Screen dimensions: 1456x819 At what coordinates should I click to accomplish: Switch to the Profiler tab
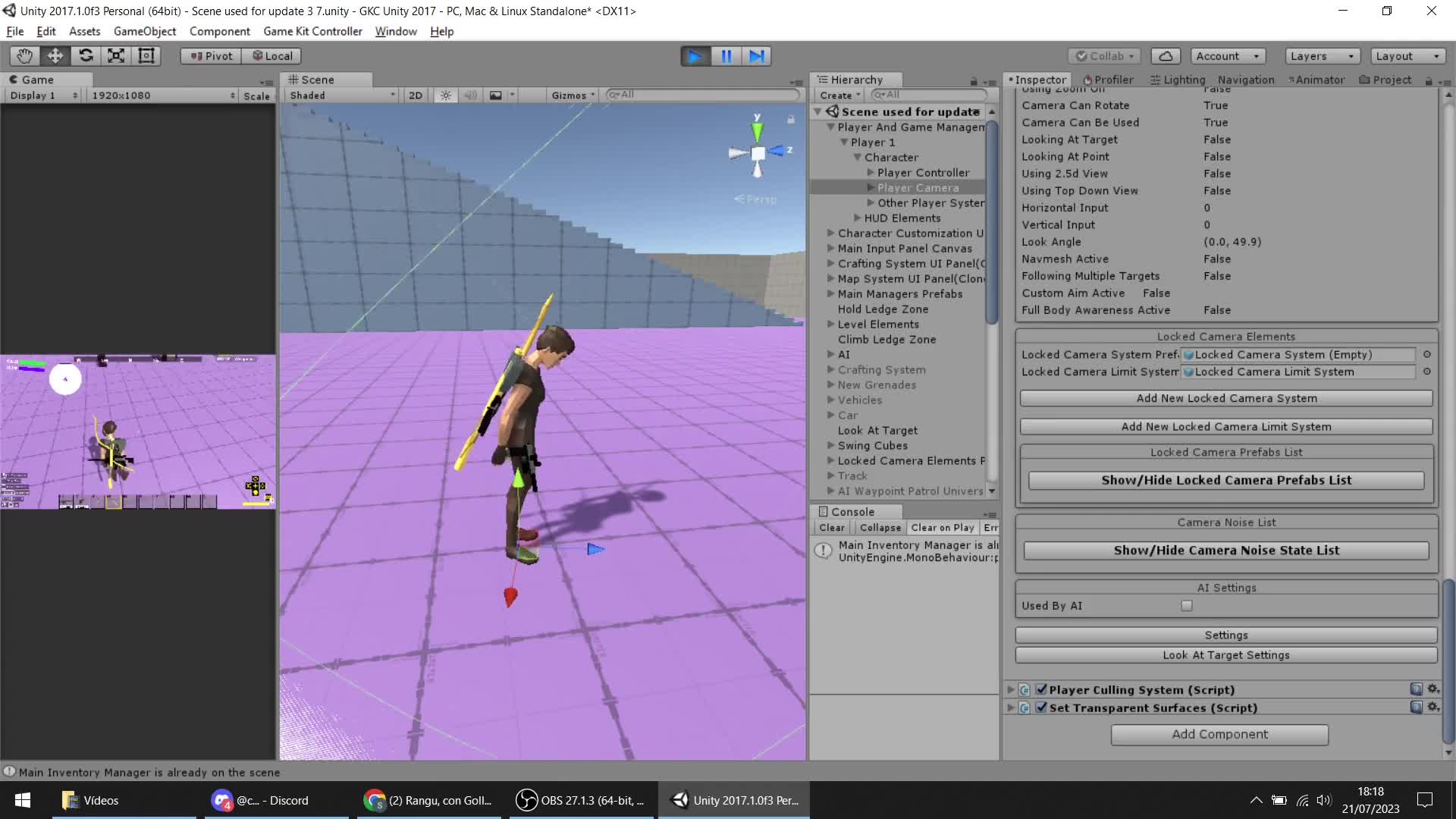(x=1108, y=80)
